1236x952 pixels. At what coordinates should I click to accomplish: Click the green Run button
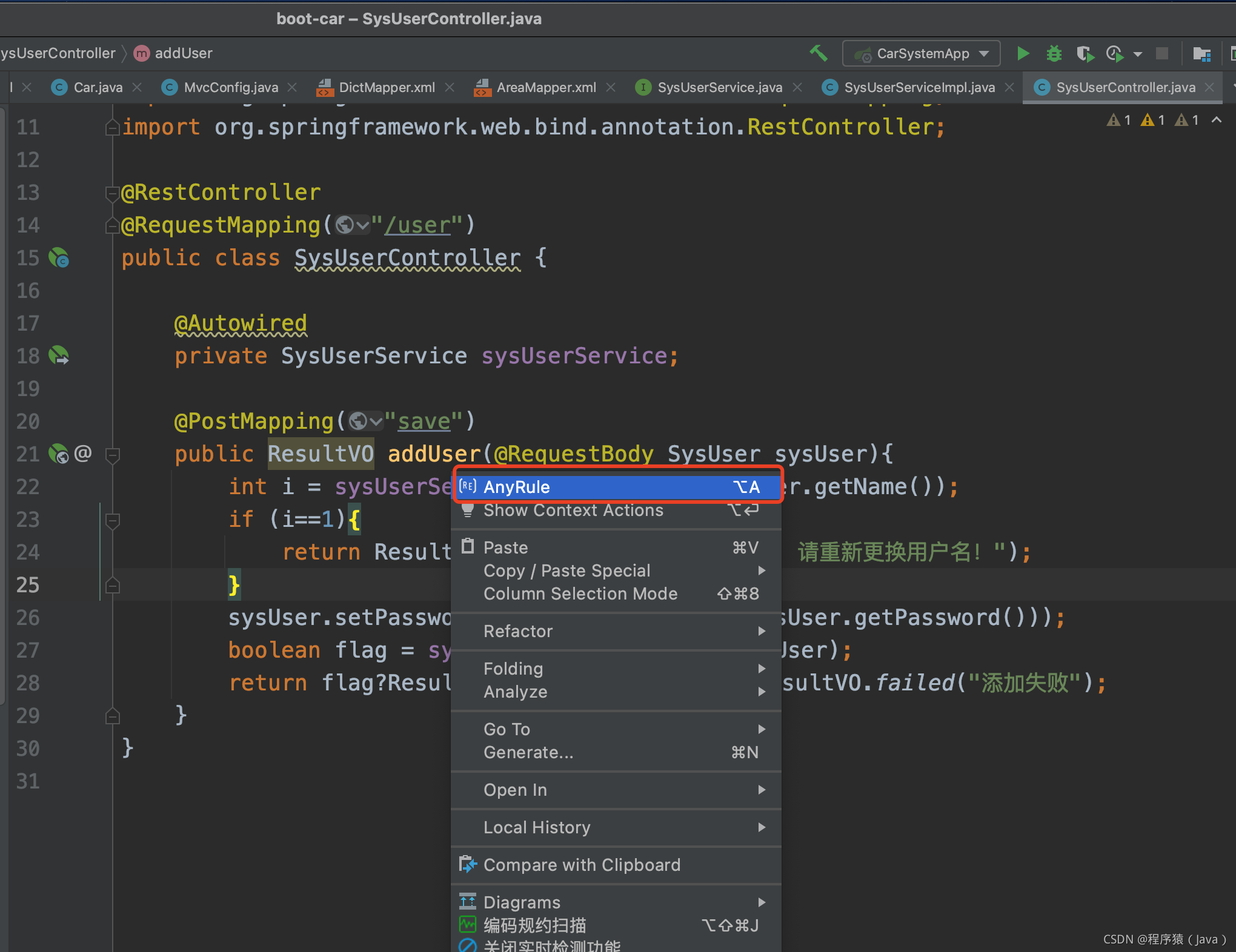pyautogui.click(x=1023, y=53)
